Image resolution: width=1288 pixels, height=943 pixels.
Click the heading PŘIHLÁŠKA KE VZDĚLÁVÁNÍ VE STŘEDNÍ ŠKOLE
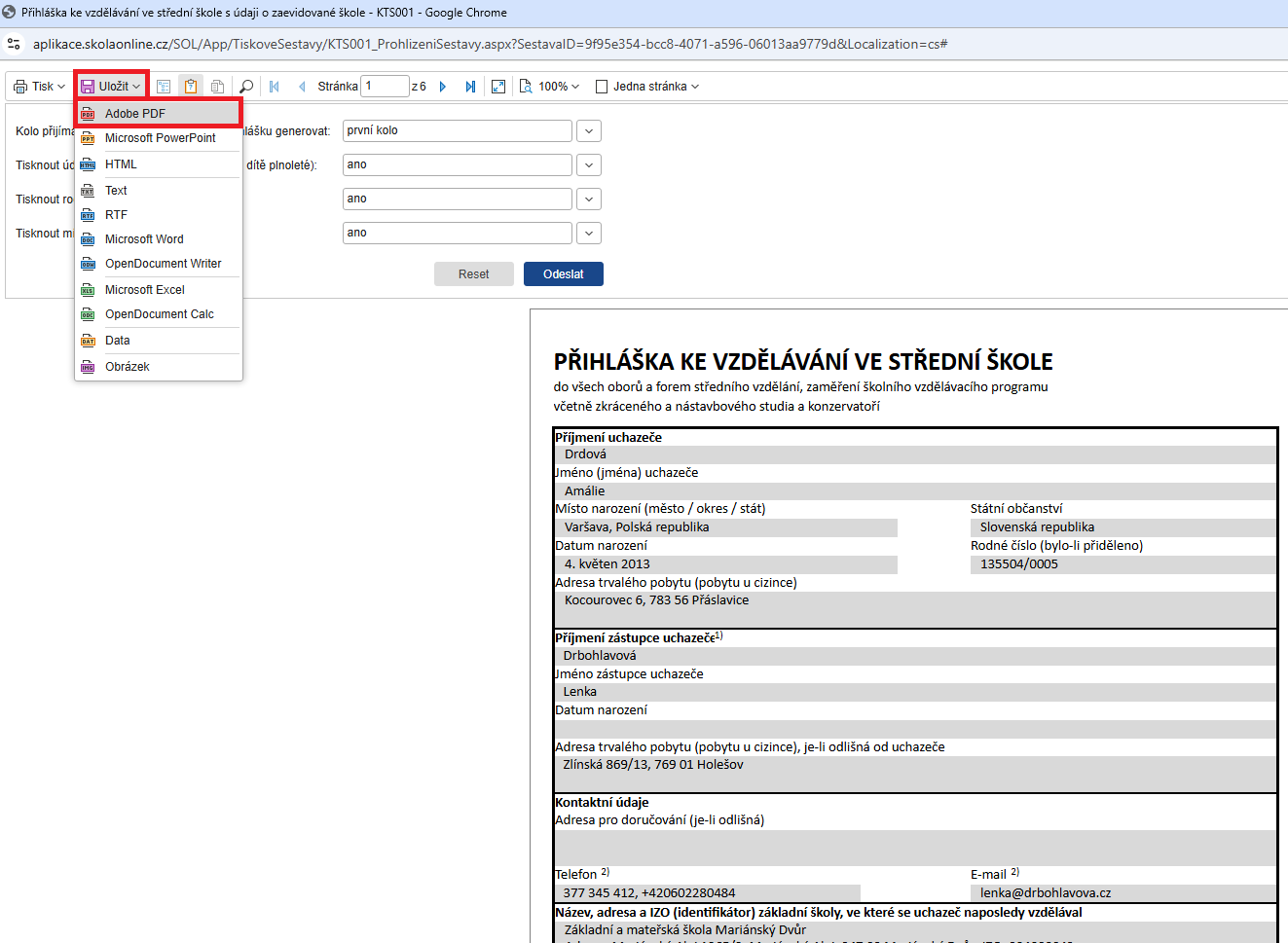pos(803,362)
